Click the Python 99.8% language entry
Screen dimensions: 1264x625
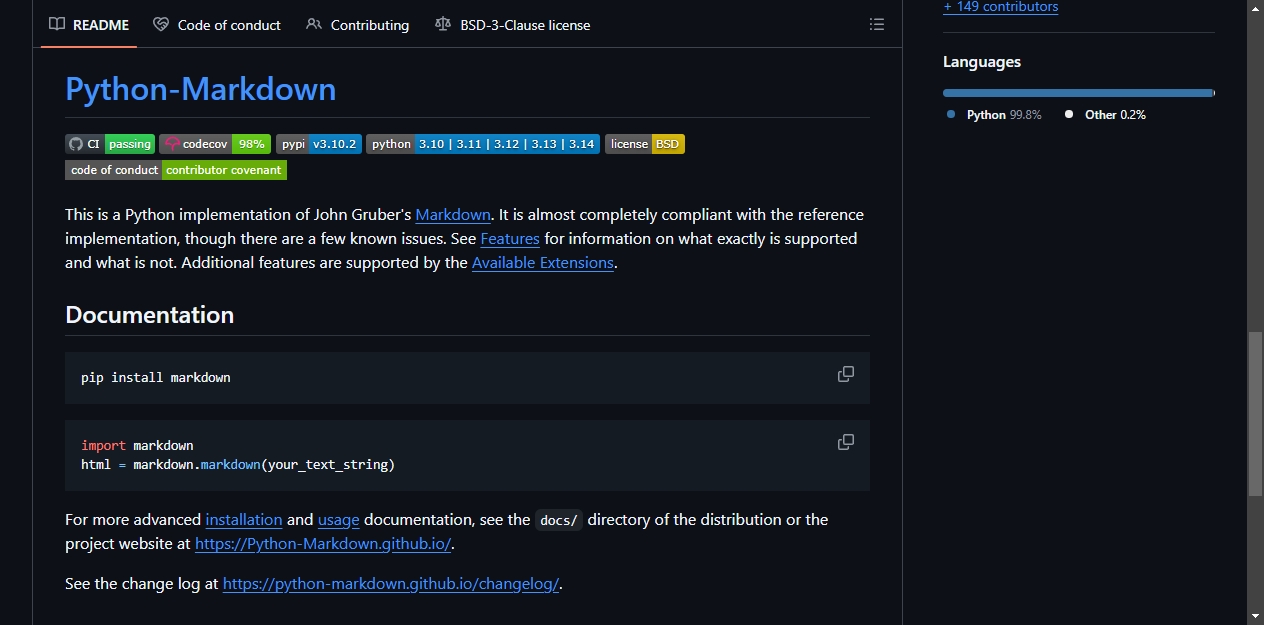coord(995,115)
